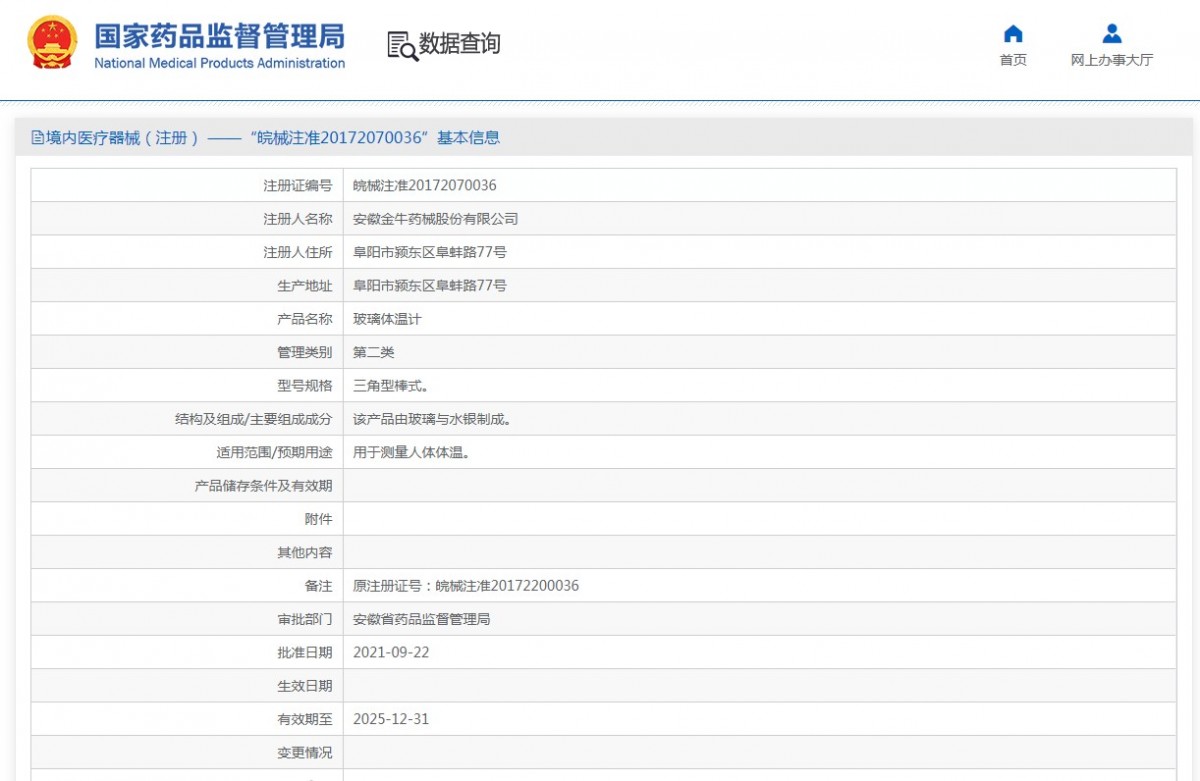Select the 产品储存条件及有效期 label
The height and width of the screenshot is (781, 1200).
coord(263,486)
